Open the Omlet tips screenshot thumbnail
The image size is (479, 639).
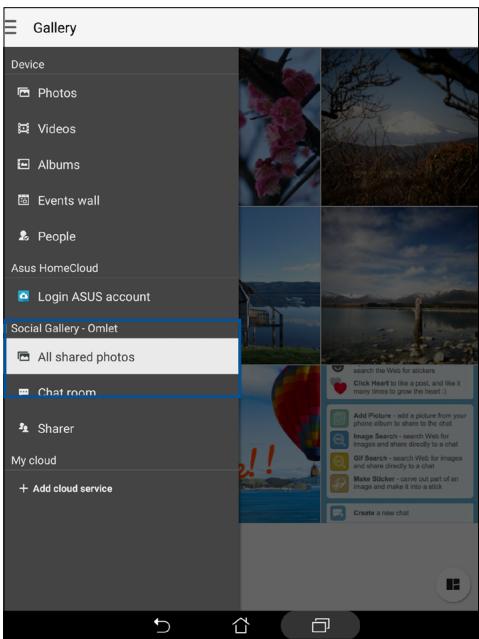tap(400, 444)
